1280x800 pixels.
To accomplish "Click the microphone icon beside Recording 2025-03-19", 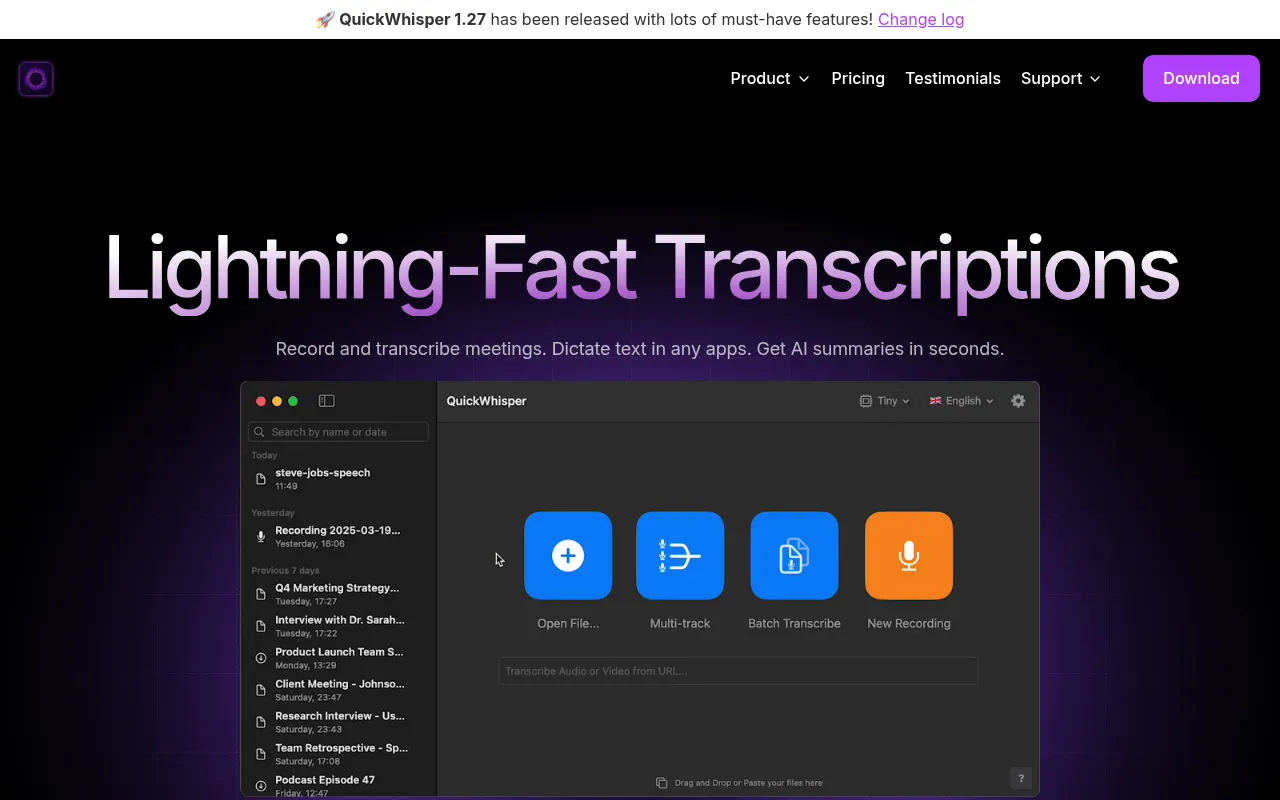I will (x=261, y=537).
